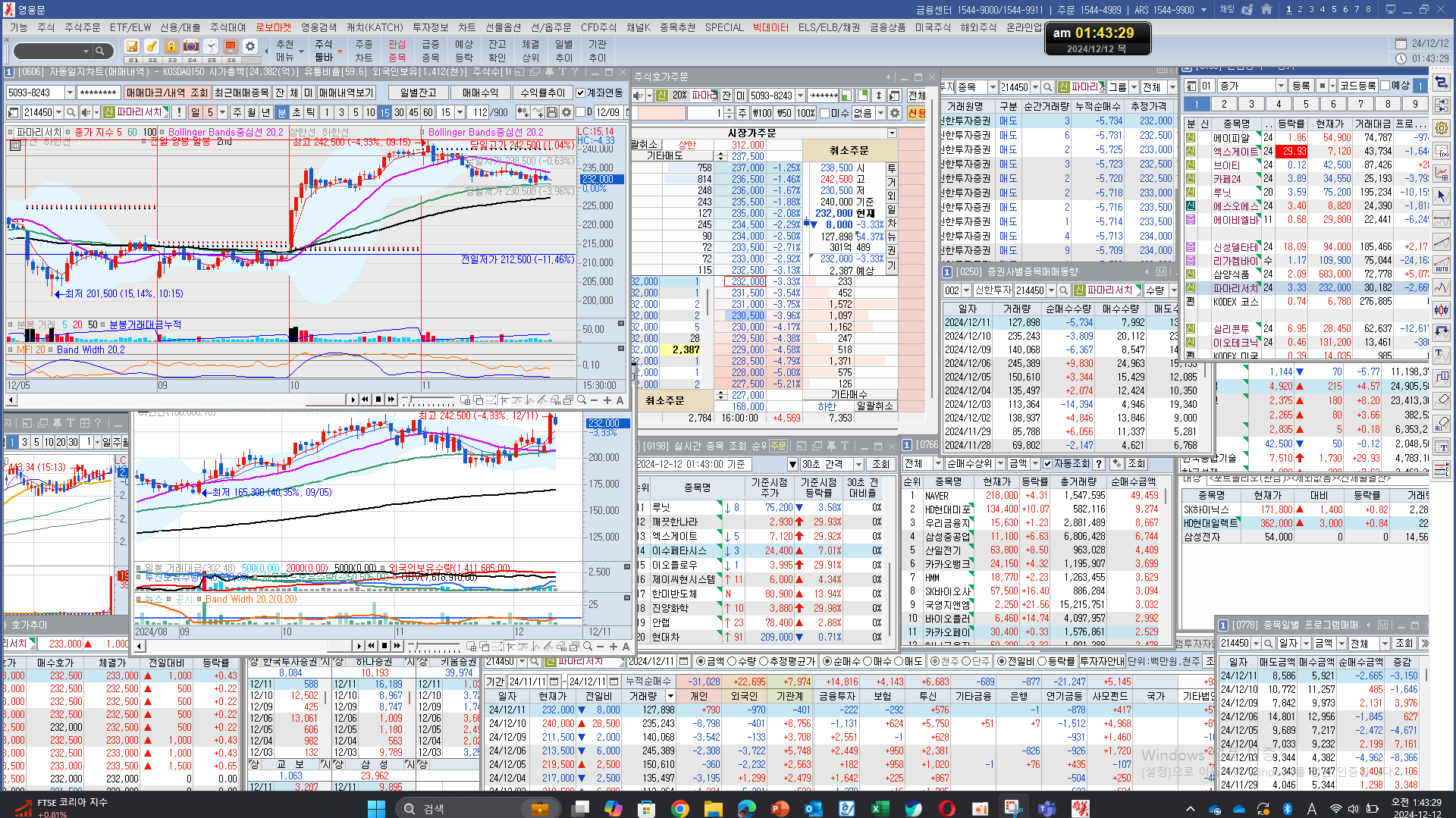Open the Windows Start menu
Screen dimensions: 1456x818
(376, 808)
